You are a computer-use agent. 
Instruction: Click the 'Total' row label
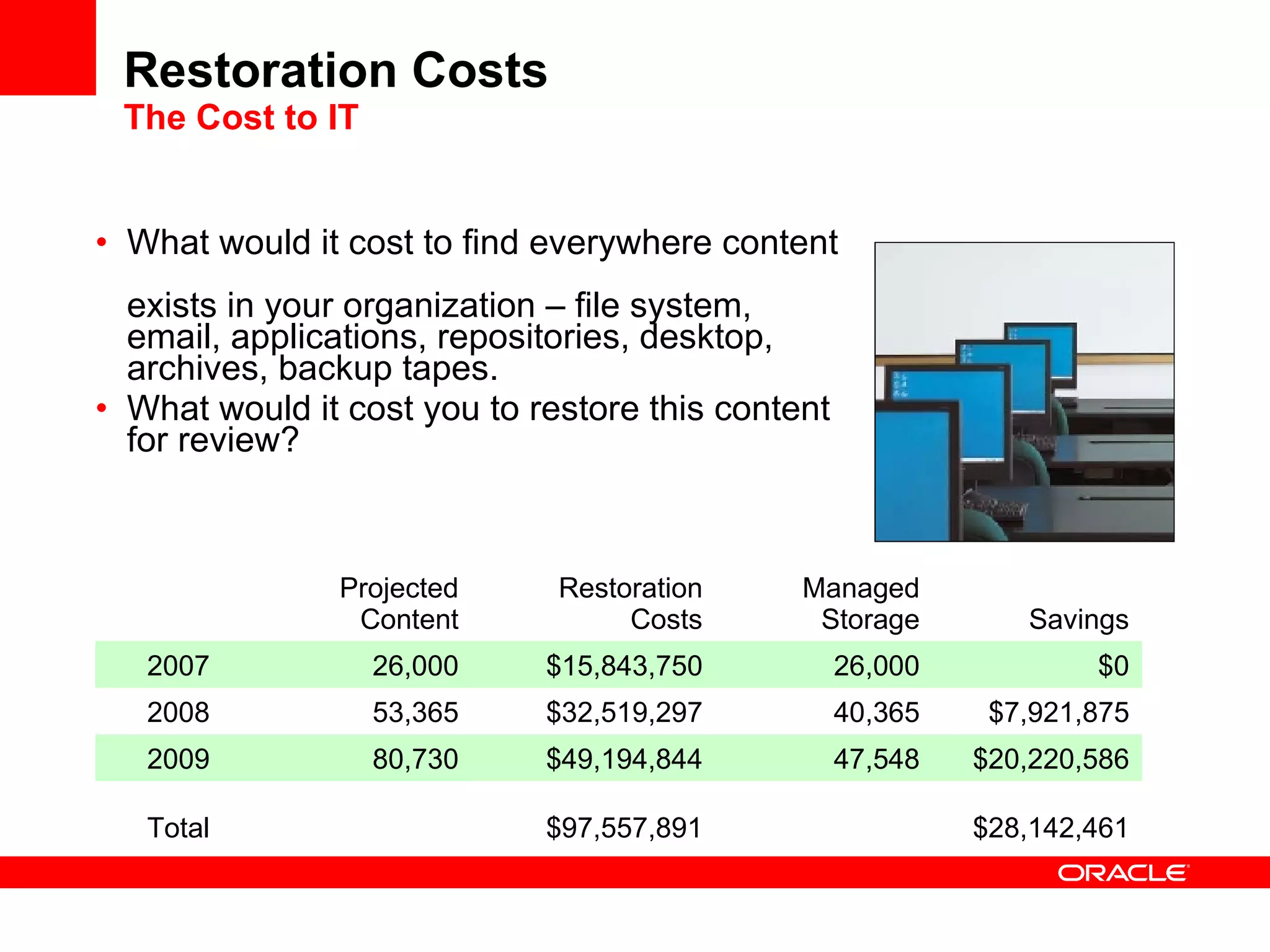pos(178,827)
